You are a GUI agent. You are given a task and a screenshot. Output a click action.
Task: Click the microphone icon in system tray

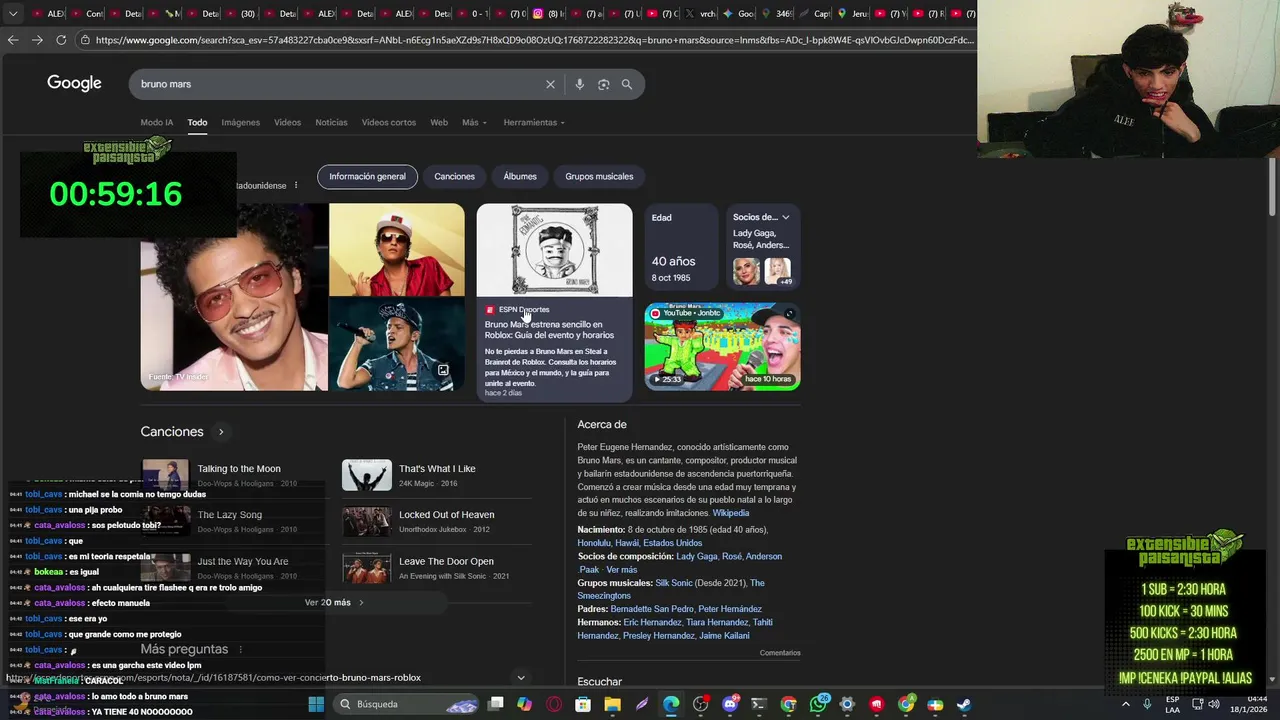(1147, 704)
